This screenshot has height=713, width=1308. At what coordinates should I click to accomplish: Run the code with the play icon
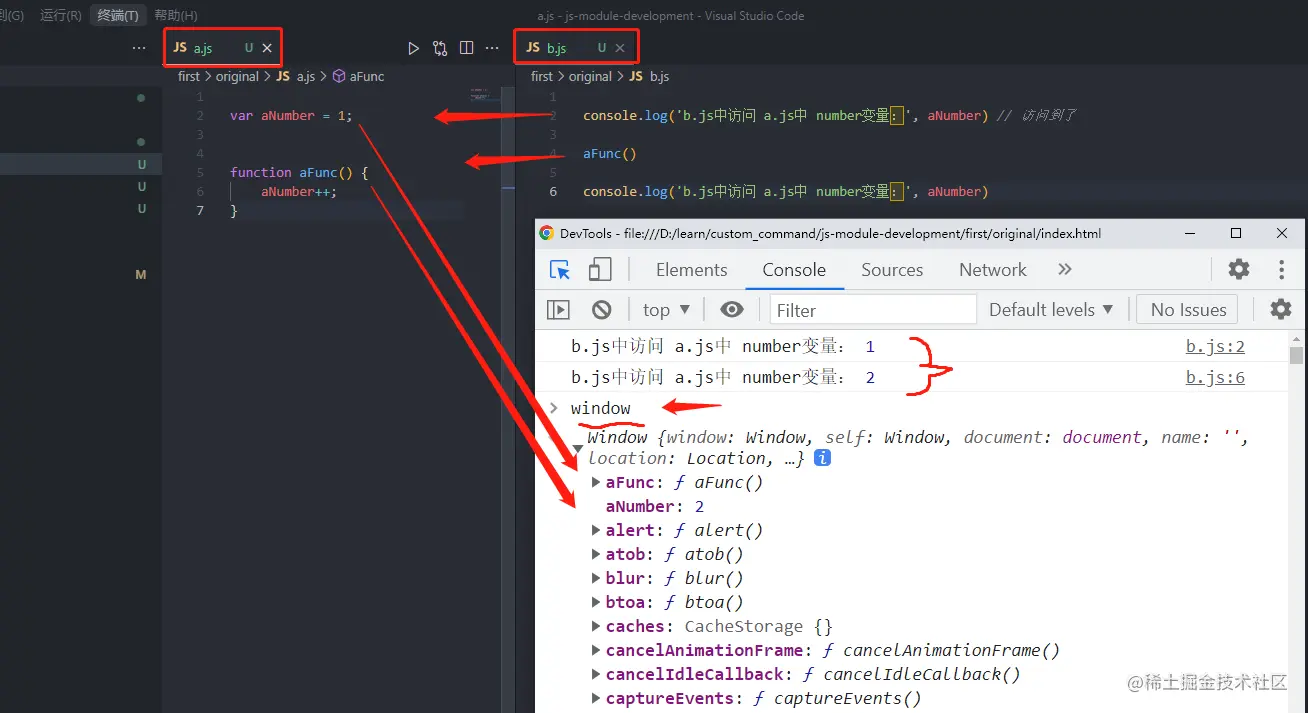(x=414, y=48)
